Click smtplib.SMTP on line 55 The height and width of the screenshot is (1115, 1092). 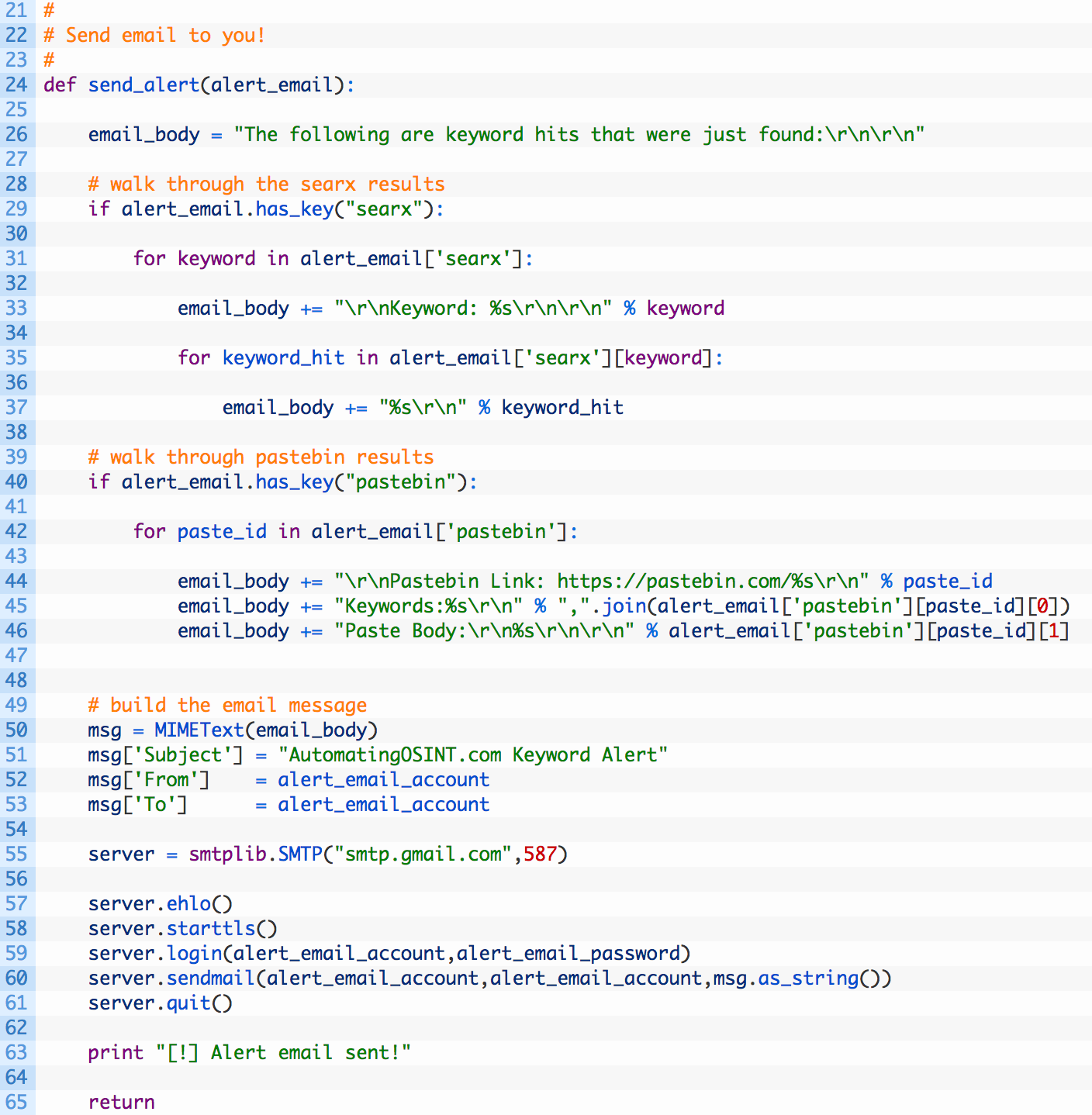coord(255,854)
